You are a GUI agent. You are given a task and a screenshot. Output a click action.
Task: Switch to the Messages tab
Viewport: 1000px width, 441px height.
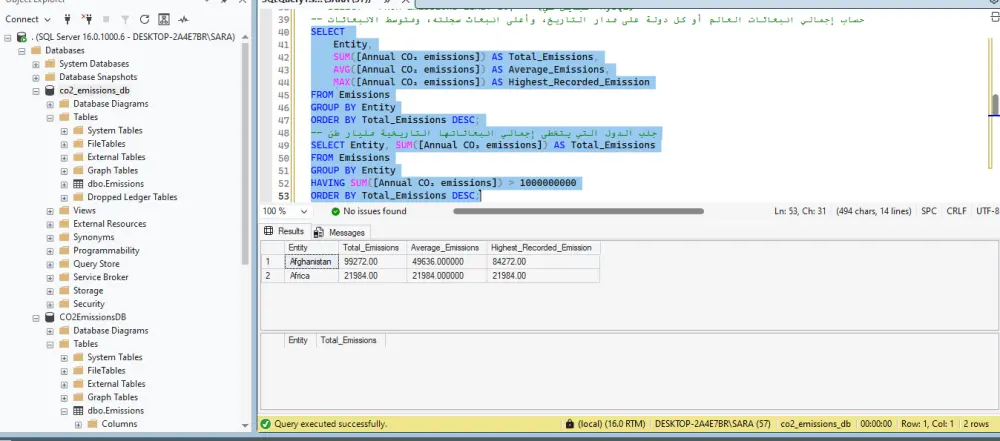[x=340, y=232]
